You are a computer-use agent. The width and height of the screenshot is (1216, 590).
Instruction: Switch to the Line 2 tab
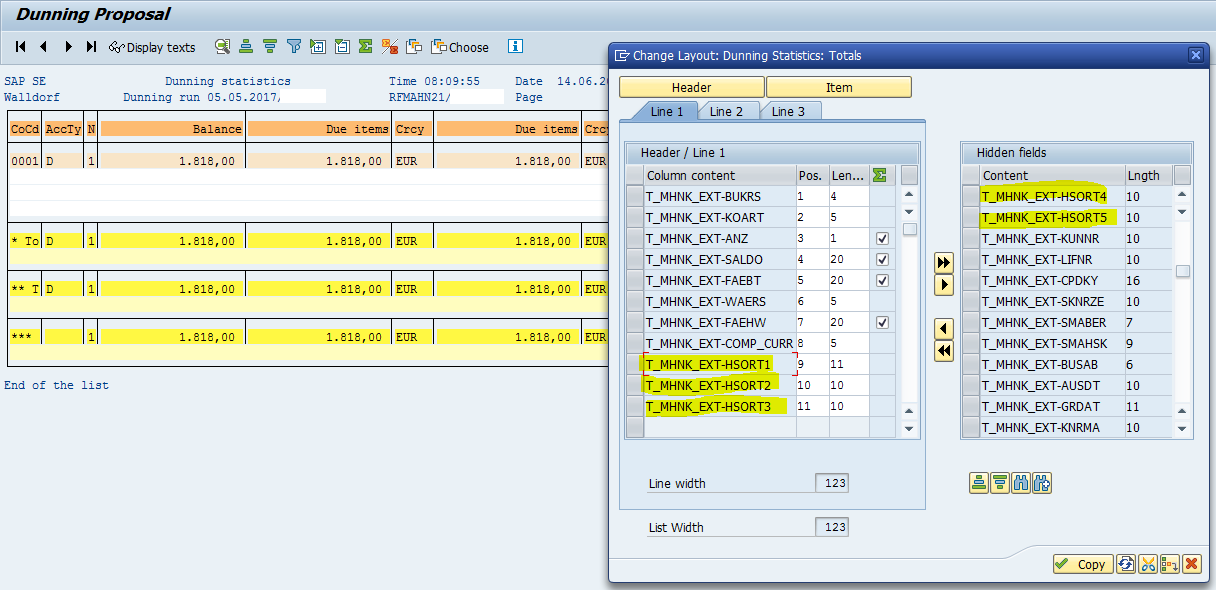(x=727, y=111)
